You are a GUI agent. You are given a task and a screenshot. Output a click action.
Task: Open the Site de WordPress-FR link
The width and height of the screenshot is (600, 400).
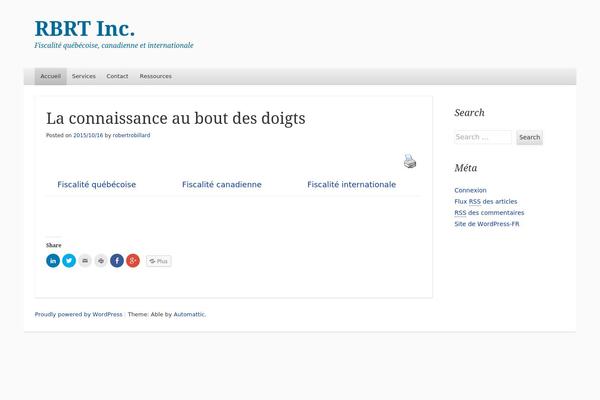coord(487,224)
